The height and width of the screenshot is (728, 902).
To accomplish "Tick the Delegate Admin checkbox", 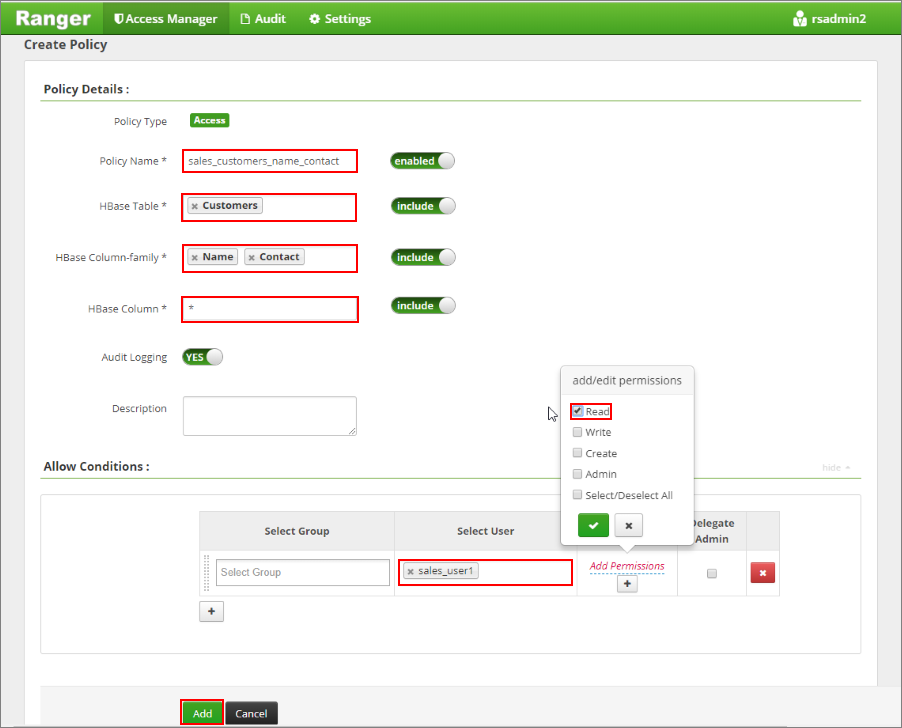I will point(712,573).
